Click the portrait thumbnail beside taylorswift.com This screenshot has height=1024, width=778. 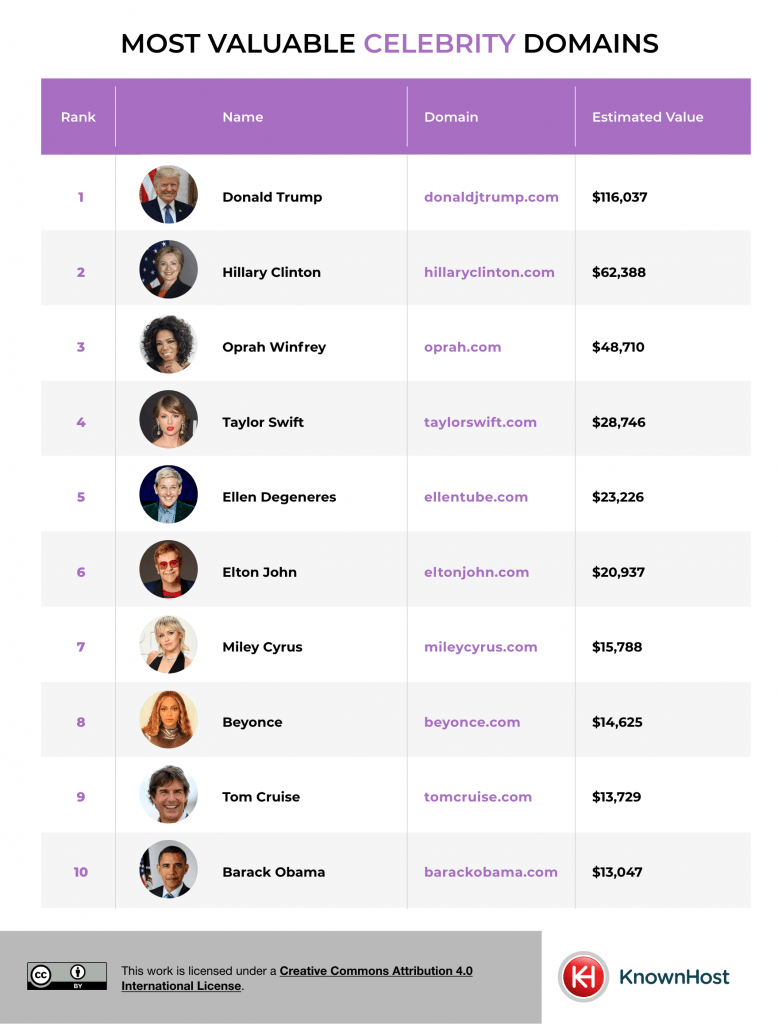(169, 419)
